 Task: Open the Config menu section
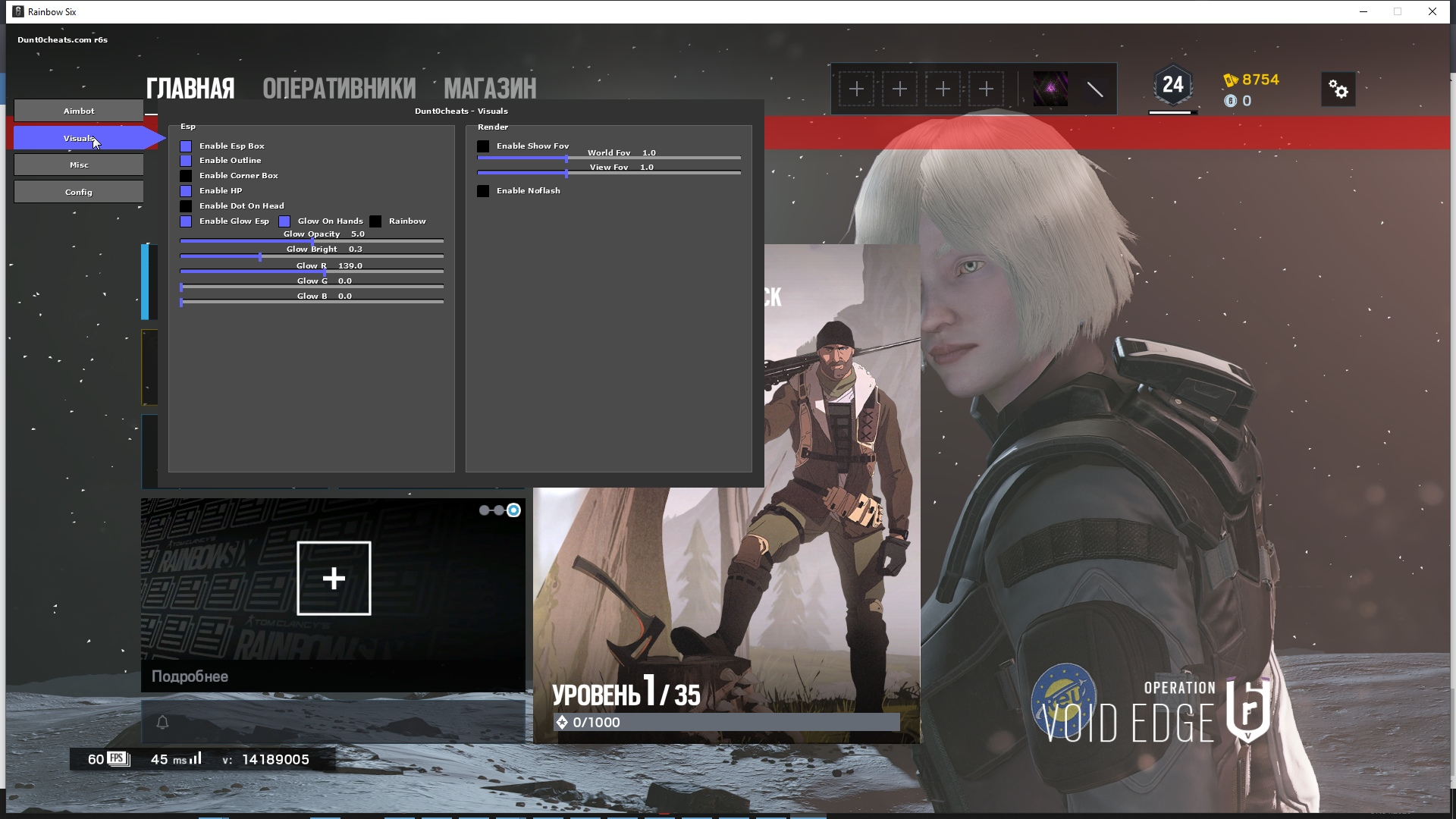[79, 192]
